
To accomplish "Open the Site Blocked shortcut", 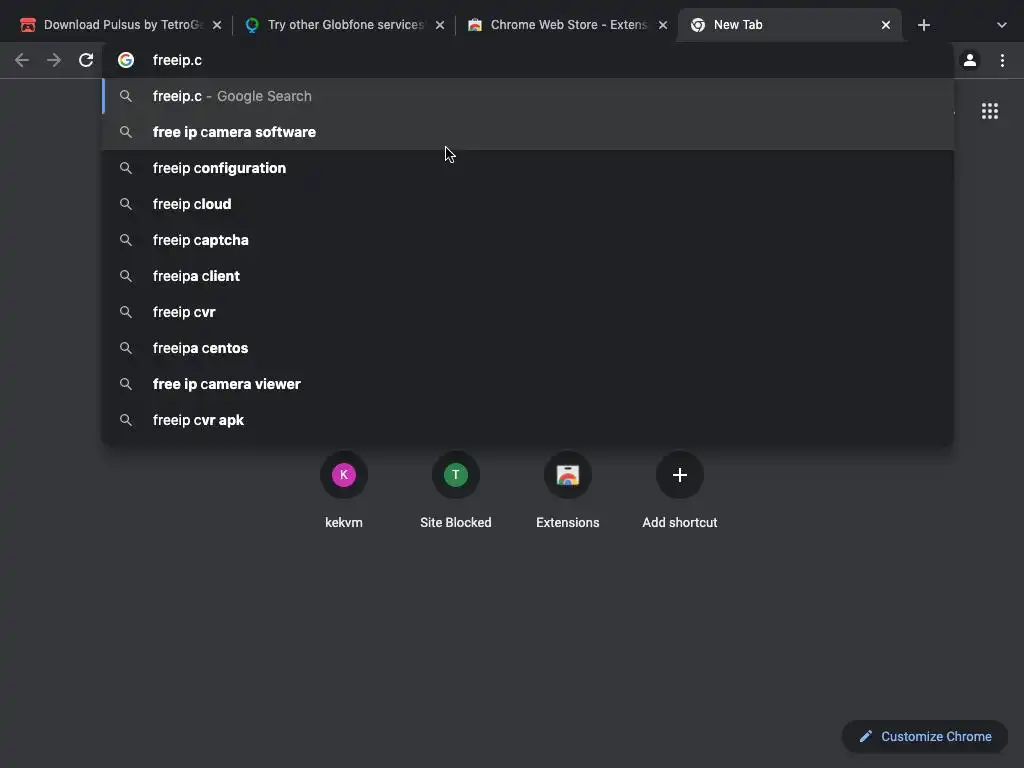I will [456, 490].
